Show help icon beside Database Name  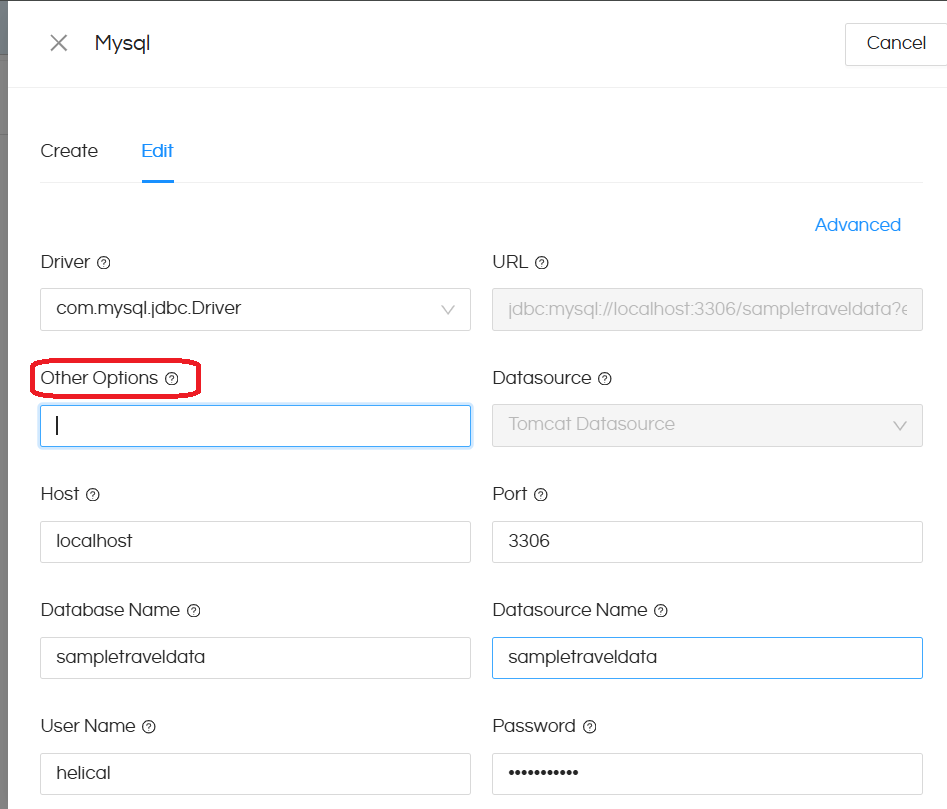[x=193, y=610]
